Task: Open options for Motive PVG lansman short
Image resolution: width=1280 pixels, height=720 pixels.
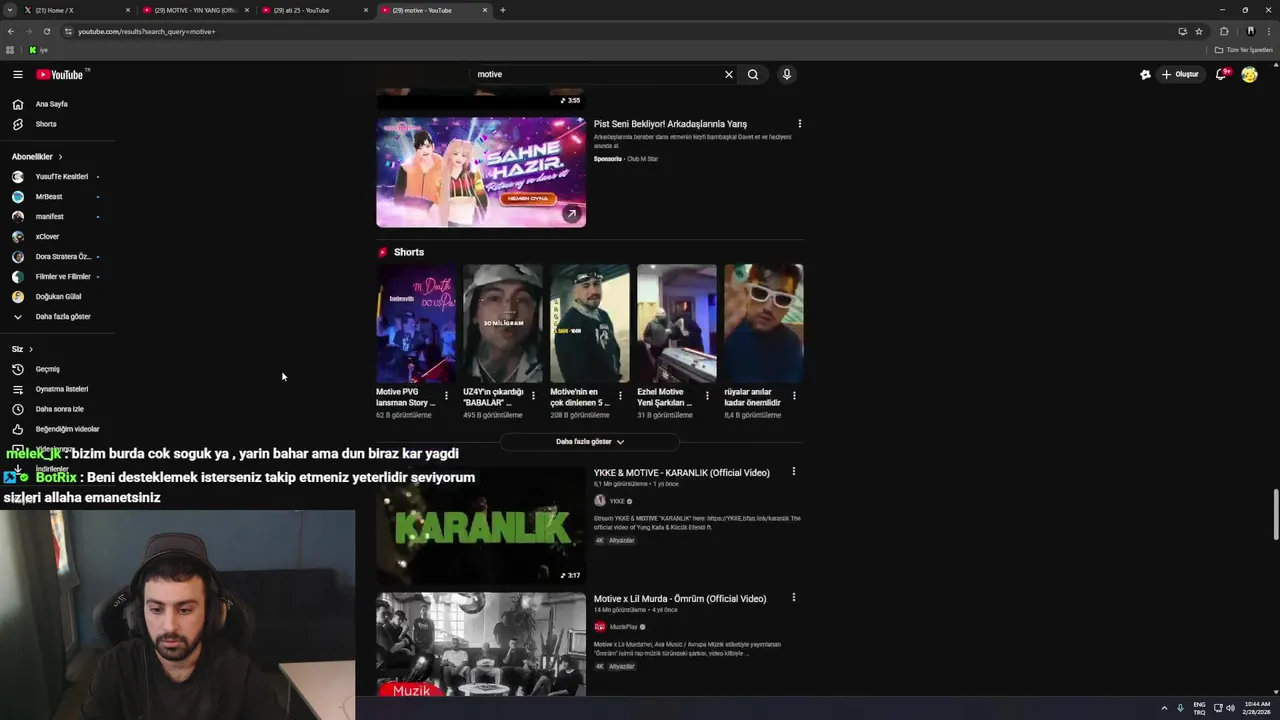Action: tap(446, 396)
